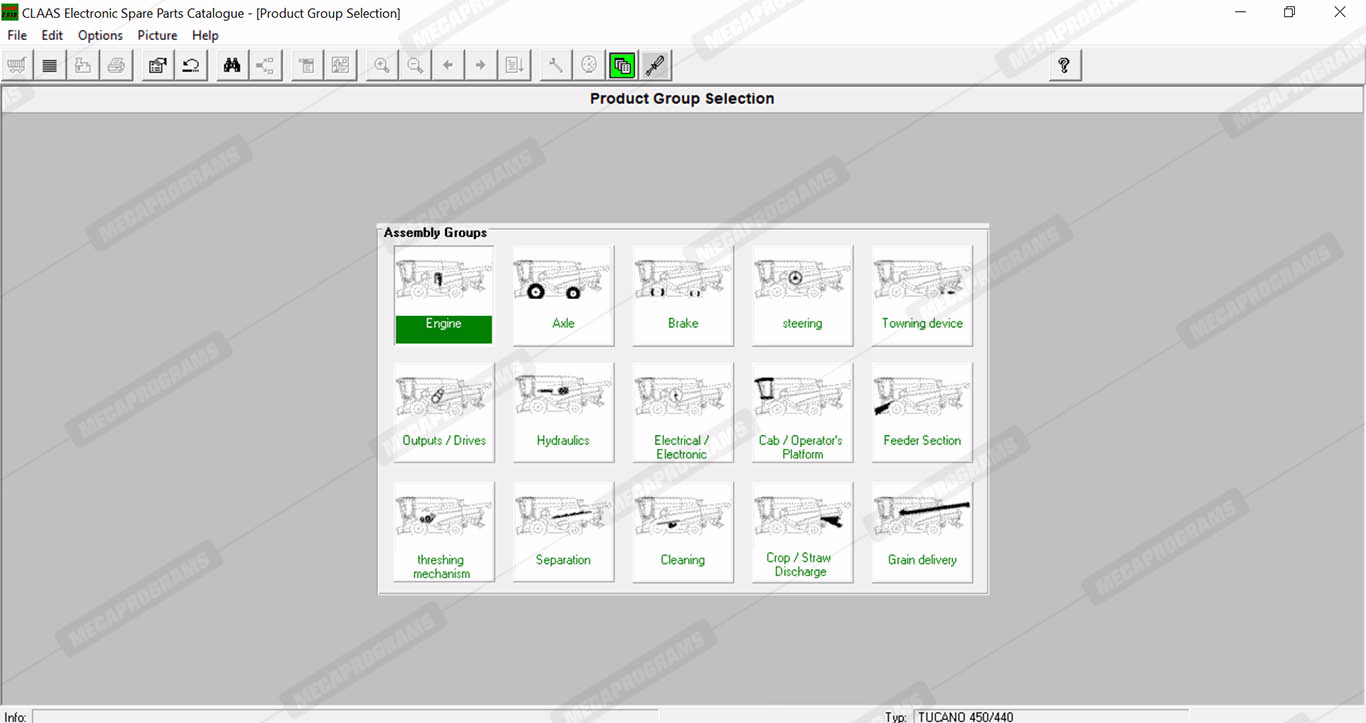
Task: Select the Axle assembly group
Action: point(563,295)
